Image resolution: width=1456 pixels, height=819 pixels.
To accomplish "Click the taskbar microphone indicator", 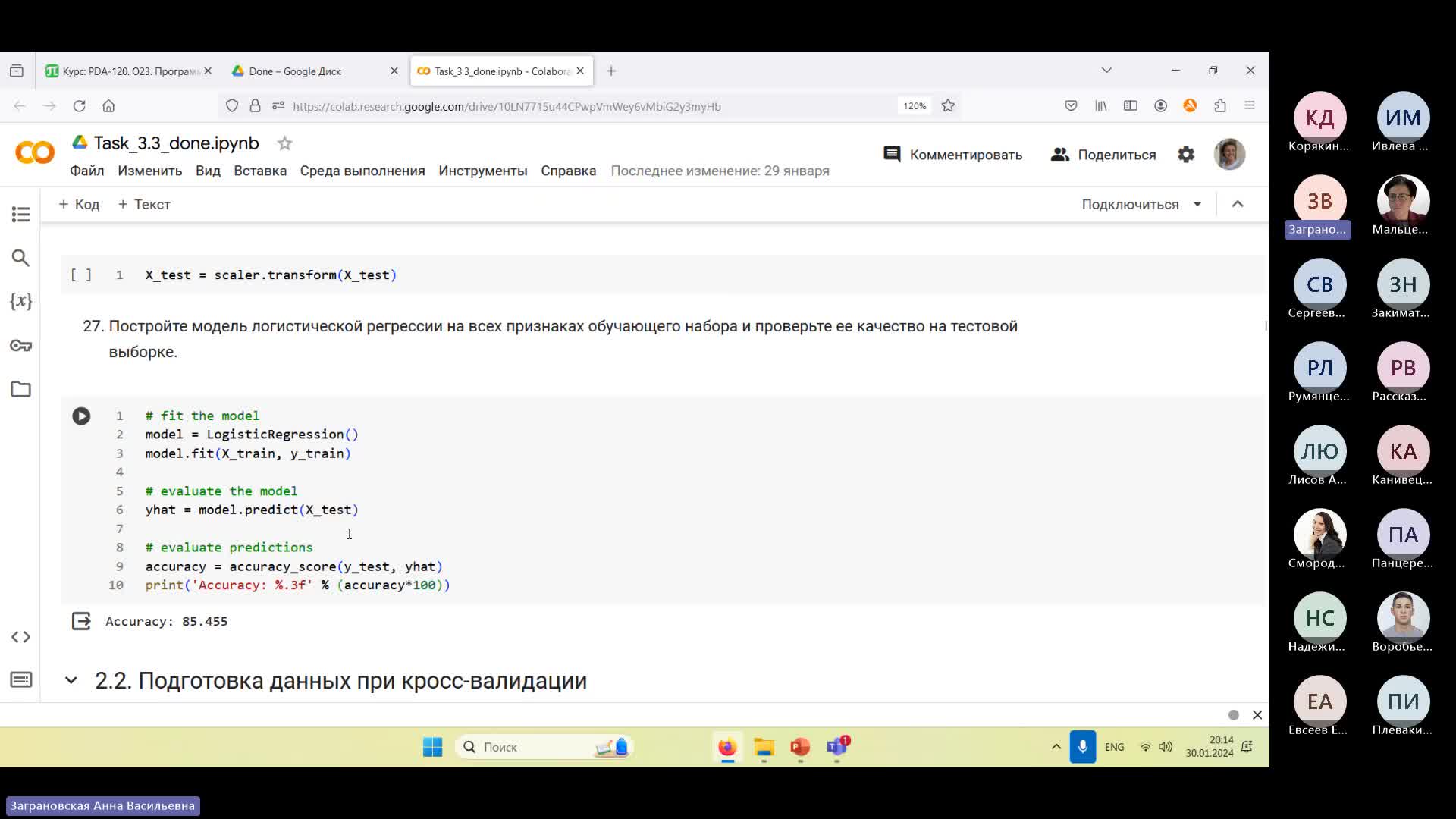I will click(1083, 747).
